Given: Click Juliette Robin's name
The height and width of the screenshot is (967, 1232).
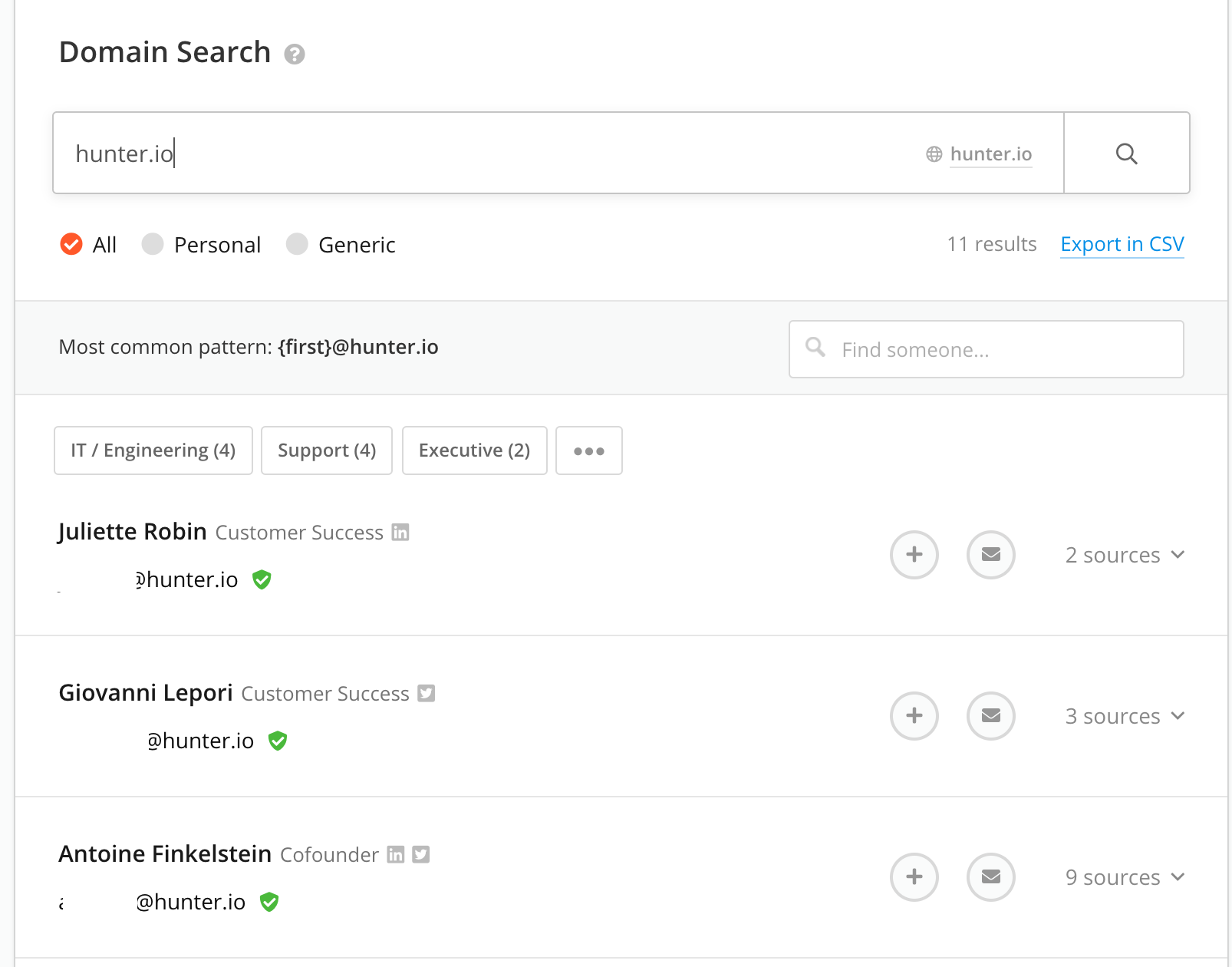Looking at the screenshot, I should [x=133, y=532].
